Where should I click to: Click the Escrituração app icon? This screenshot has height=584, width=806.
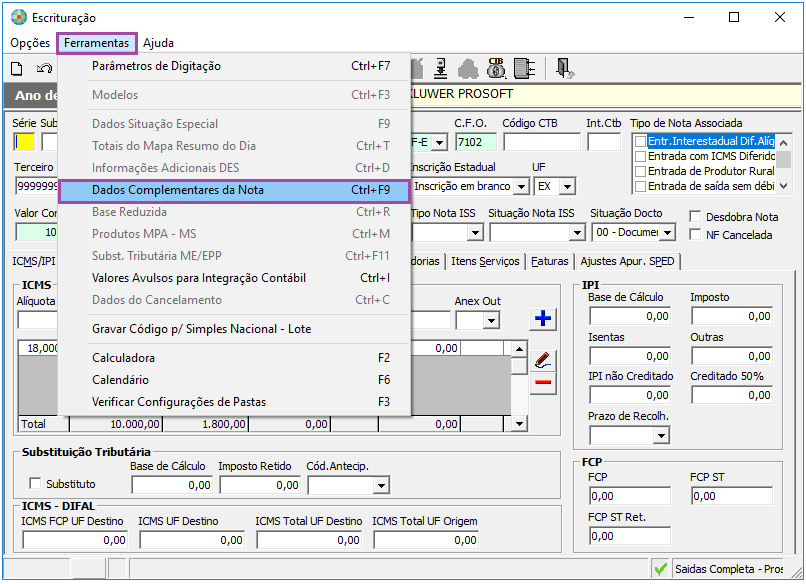[19, 17]
